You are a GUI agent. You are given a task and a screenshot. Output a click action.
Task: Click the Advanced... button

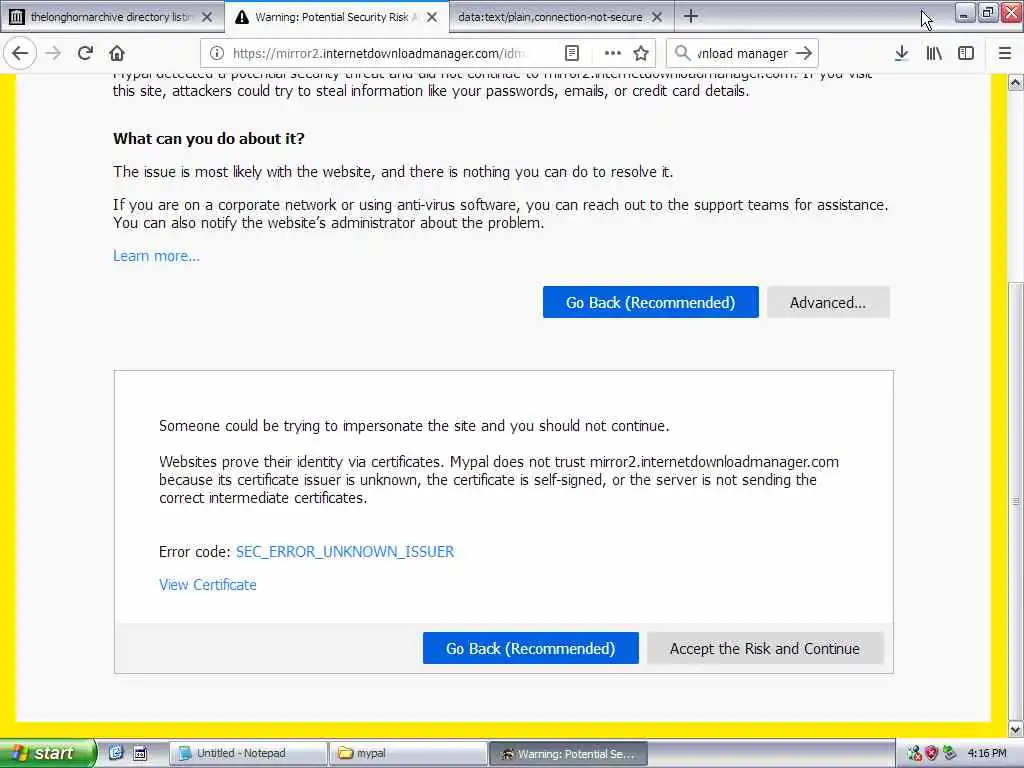point(828,302)
